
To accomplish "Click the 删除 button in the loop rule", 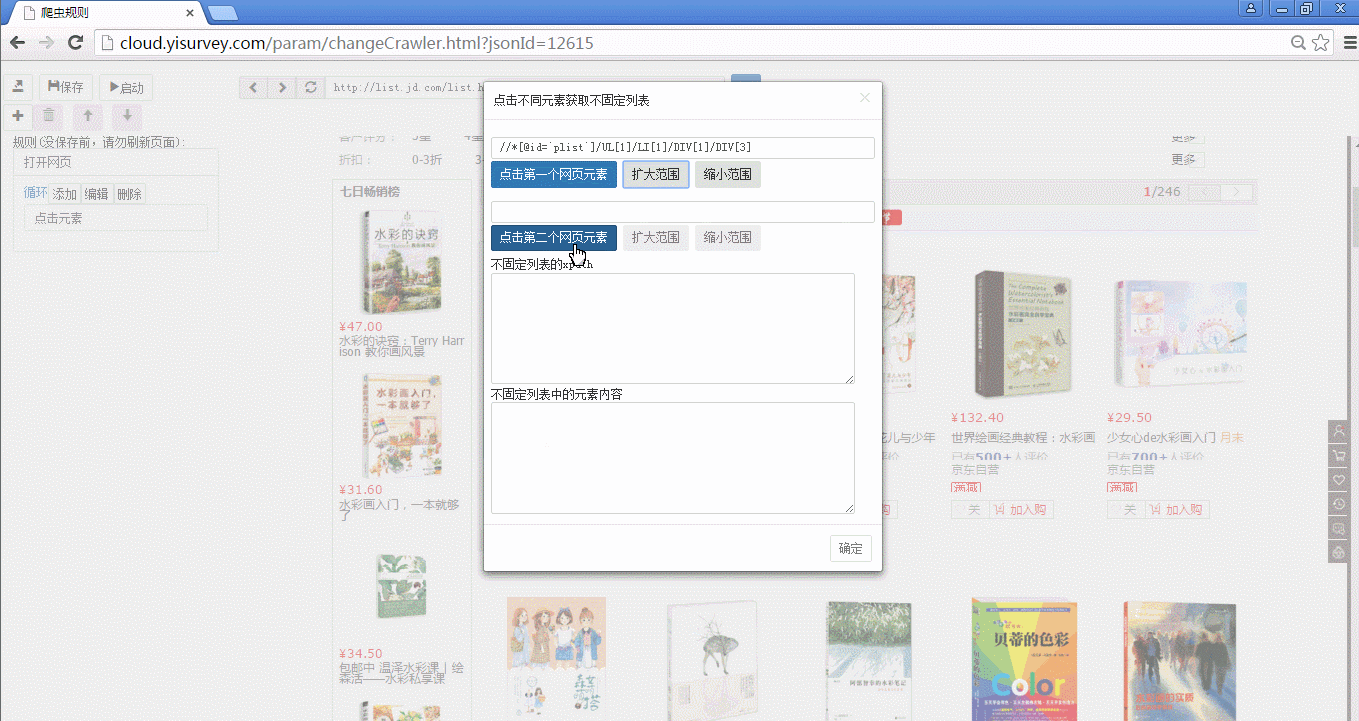I will click(x=130, y=194).
